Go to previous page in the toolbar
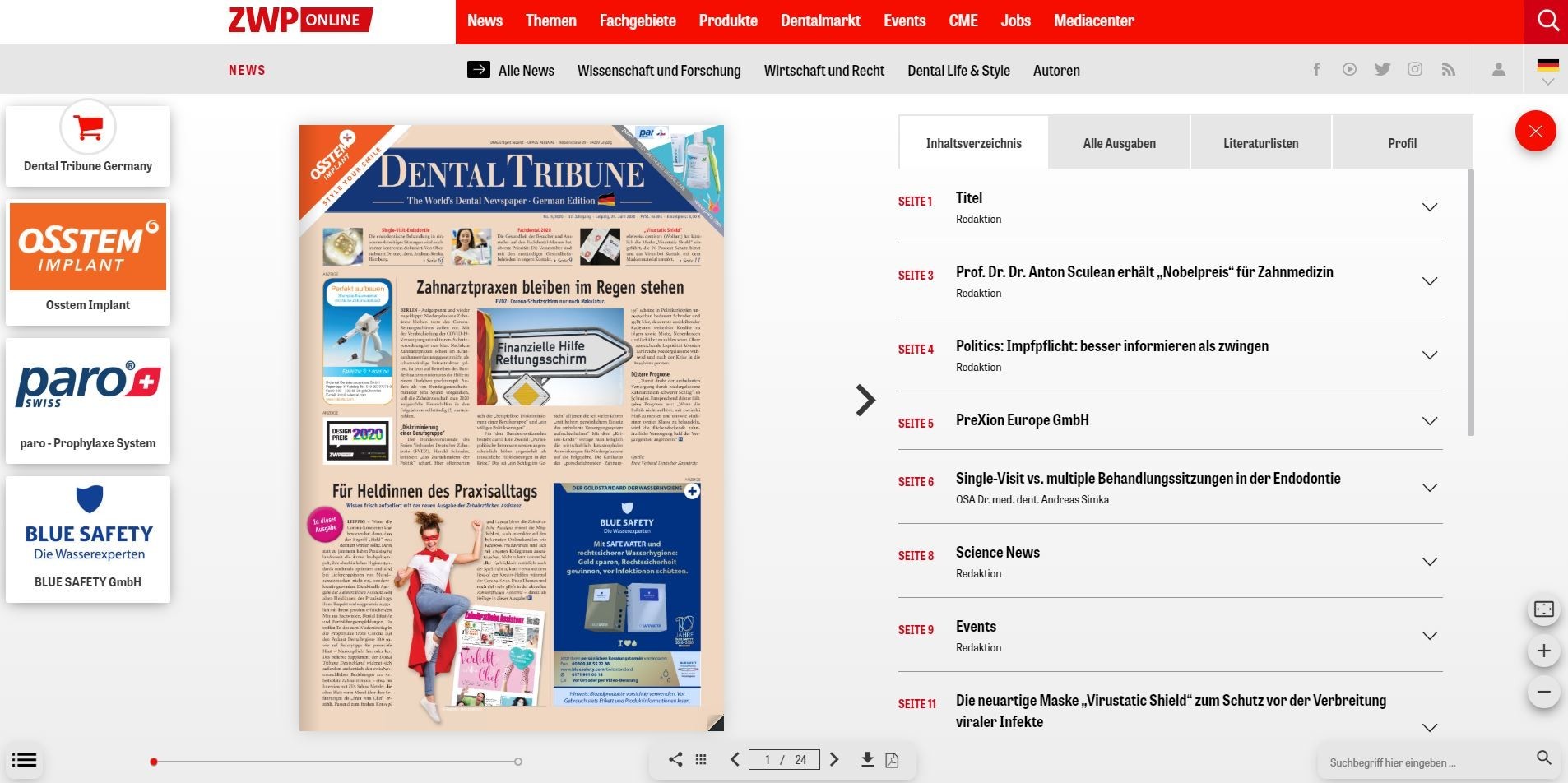 coord(735,759)
